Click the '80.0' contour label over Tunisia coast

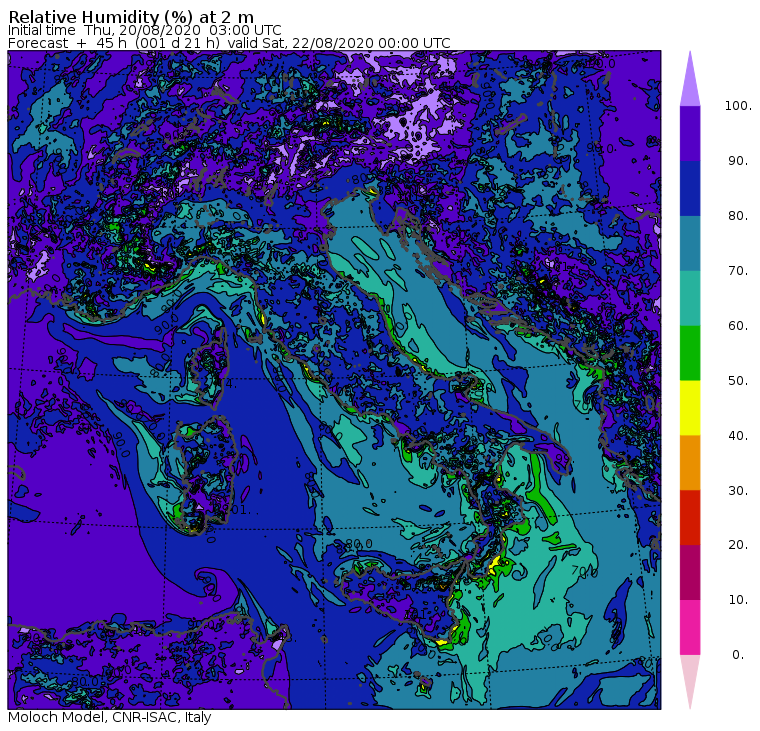tap(86, 681)
